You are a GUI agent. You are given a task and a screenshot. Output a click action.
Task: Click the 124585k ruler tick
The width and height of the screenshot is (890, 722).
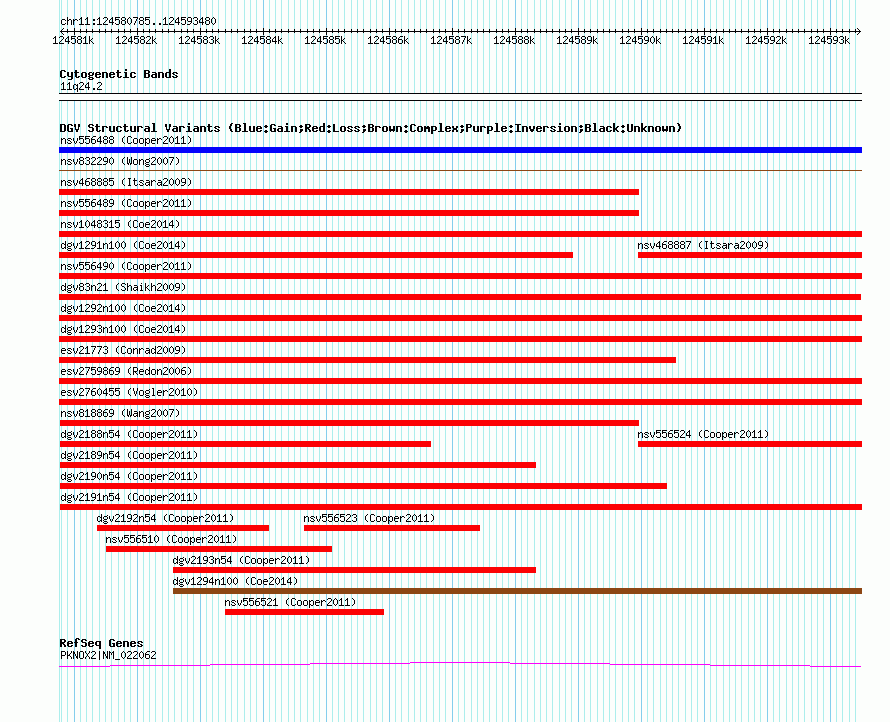(x=325, y=40)
